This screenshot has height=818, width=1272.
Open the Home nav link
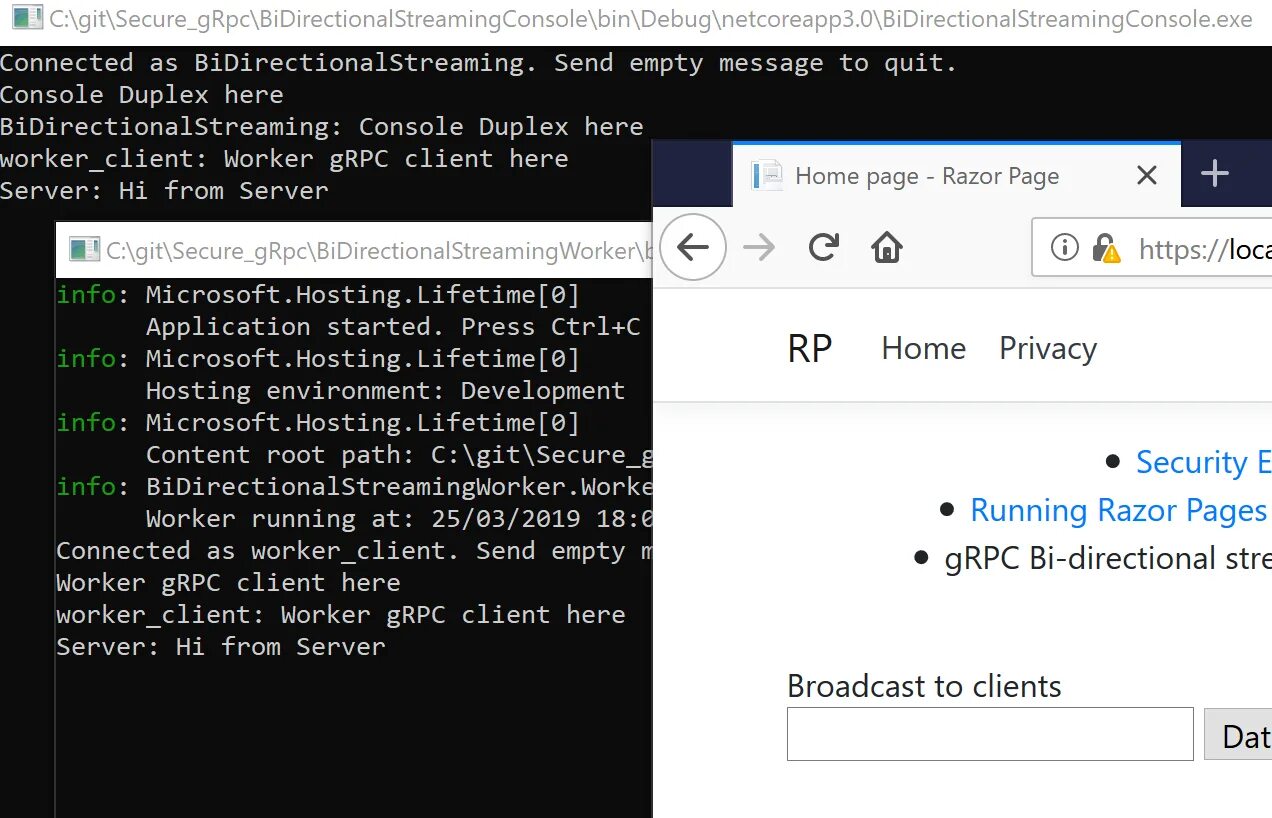coord(924,348)
